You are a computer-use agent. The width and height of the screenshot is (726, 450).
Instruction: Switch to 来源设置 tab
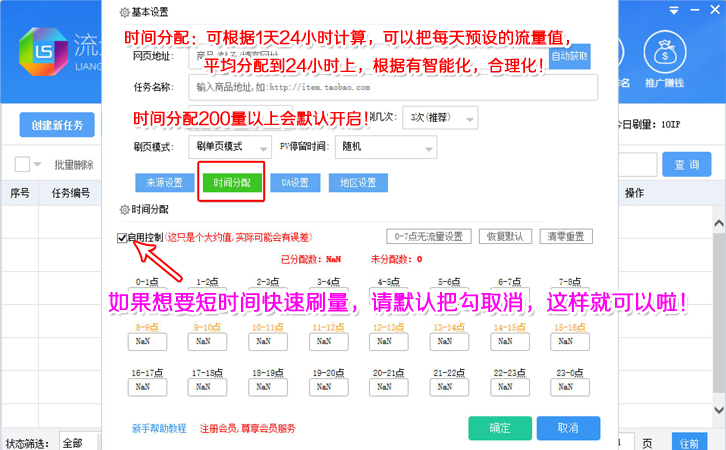[x=164, y=183]
